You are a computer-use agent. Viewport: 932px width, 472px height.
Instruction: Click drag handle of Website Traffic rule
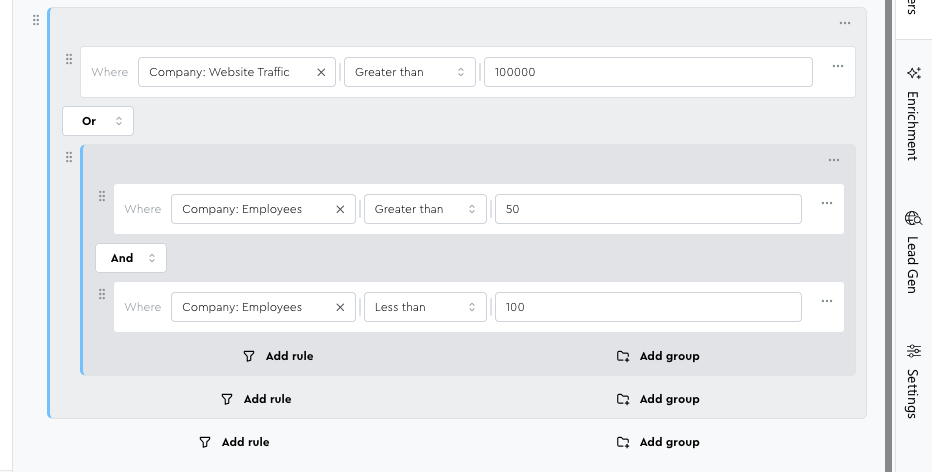(x=69, y=60)
